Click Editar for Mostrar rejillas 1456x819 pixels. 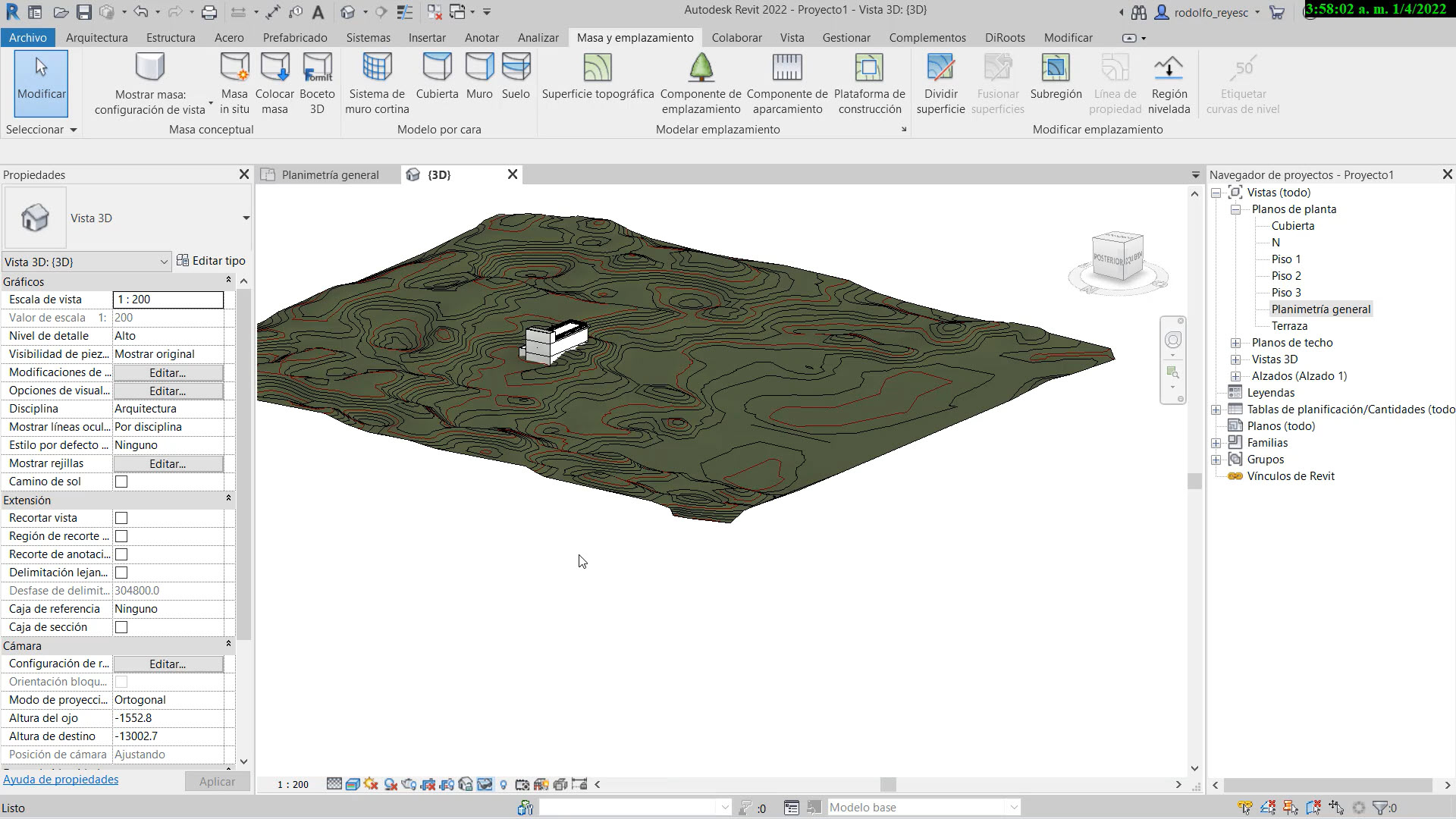(x=168, y=463)
